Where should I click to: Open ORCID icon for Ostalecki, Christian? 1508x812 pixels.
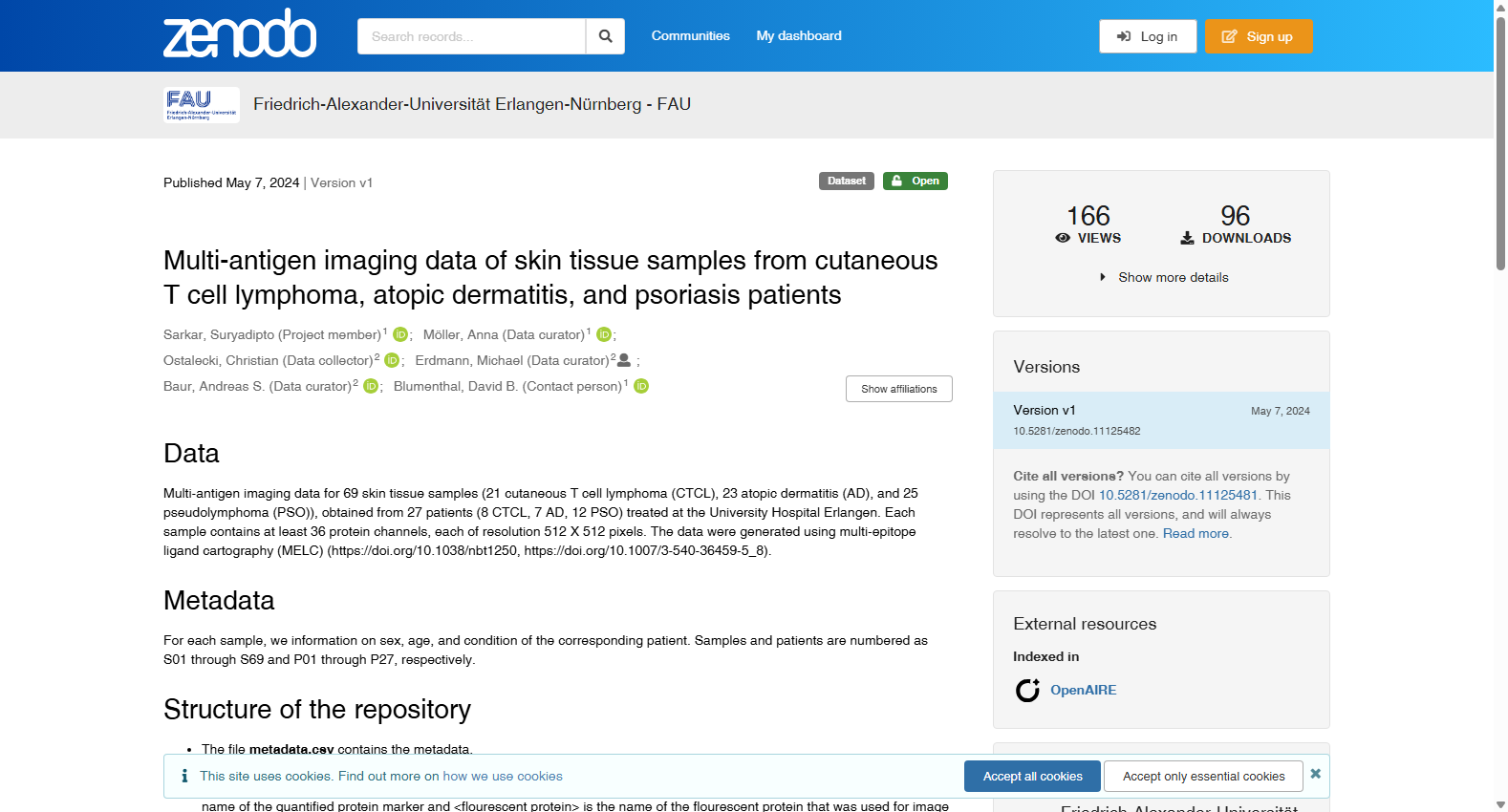(x=392, y=360)
